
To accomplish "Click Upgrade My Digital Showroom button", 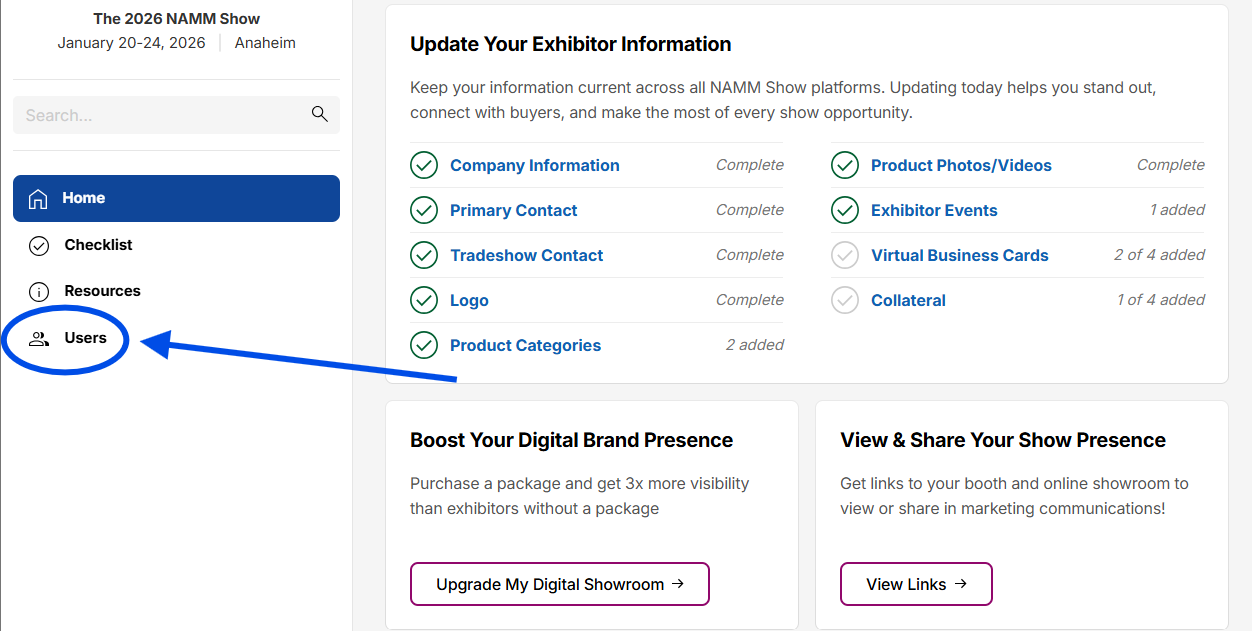I will pos(560,584).
